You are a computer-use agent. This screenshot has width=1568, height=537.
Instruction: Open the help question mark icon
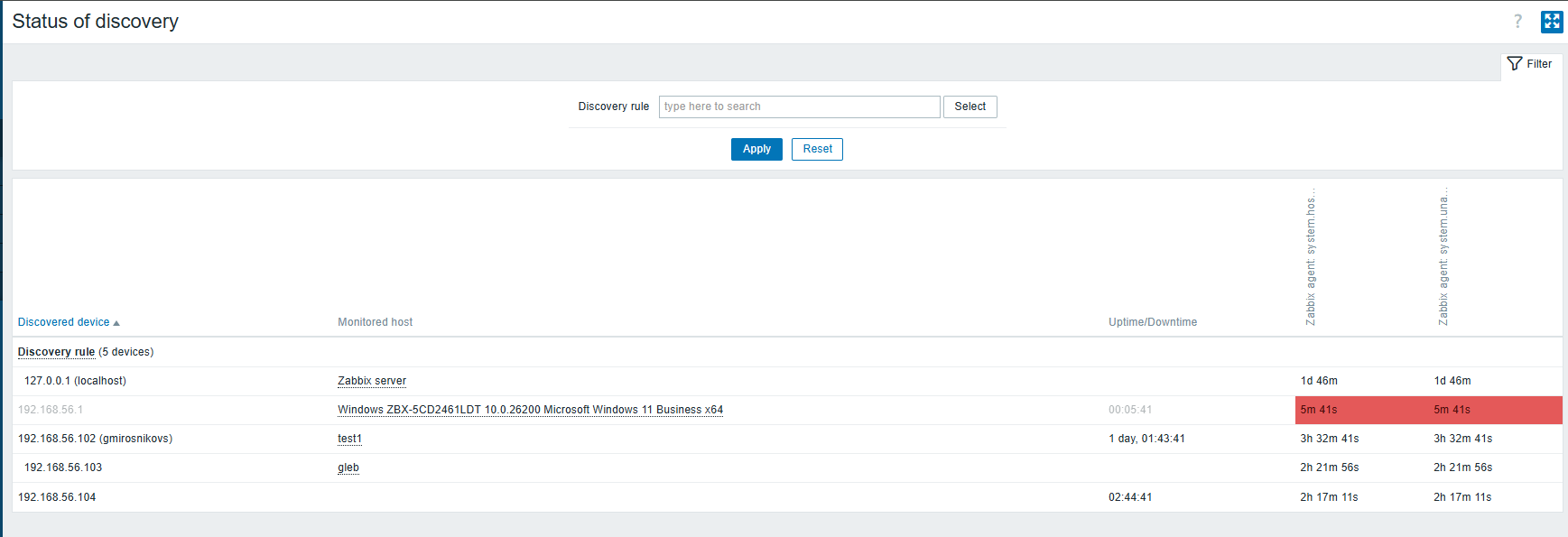1517,22
